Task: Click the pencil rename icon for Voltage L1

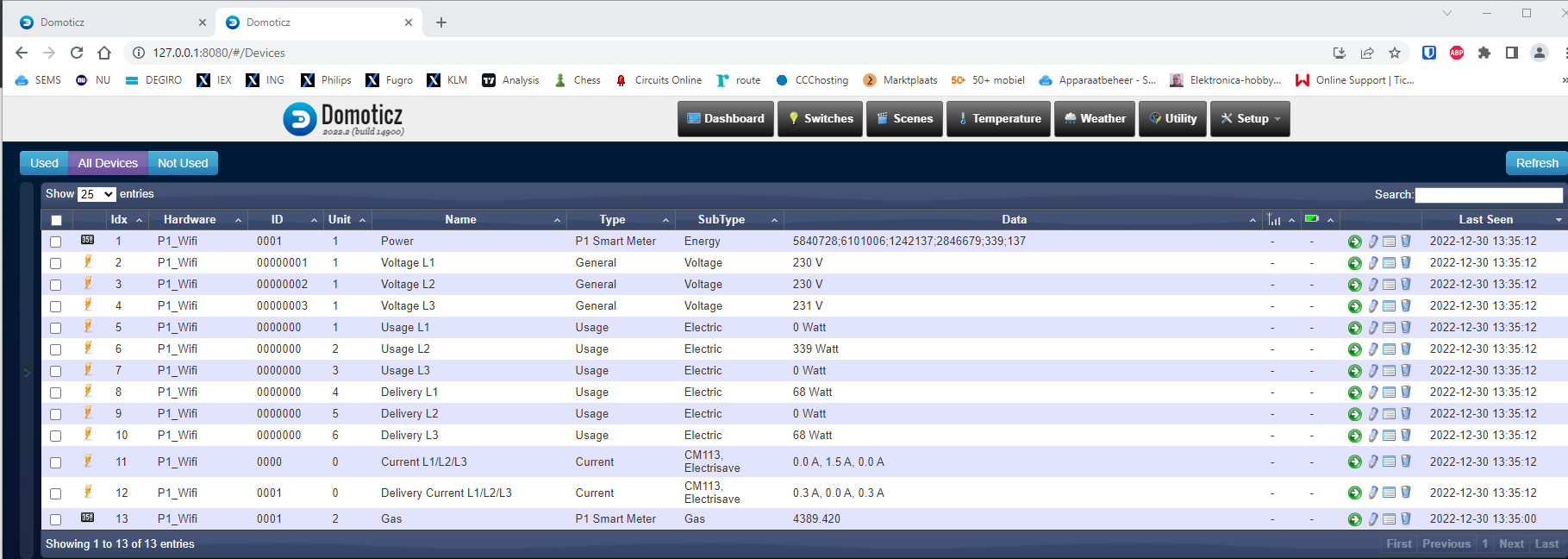Action: tap(1373, 263)
